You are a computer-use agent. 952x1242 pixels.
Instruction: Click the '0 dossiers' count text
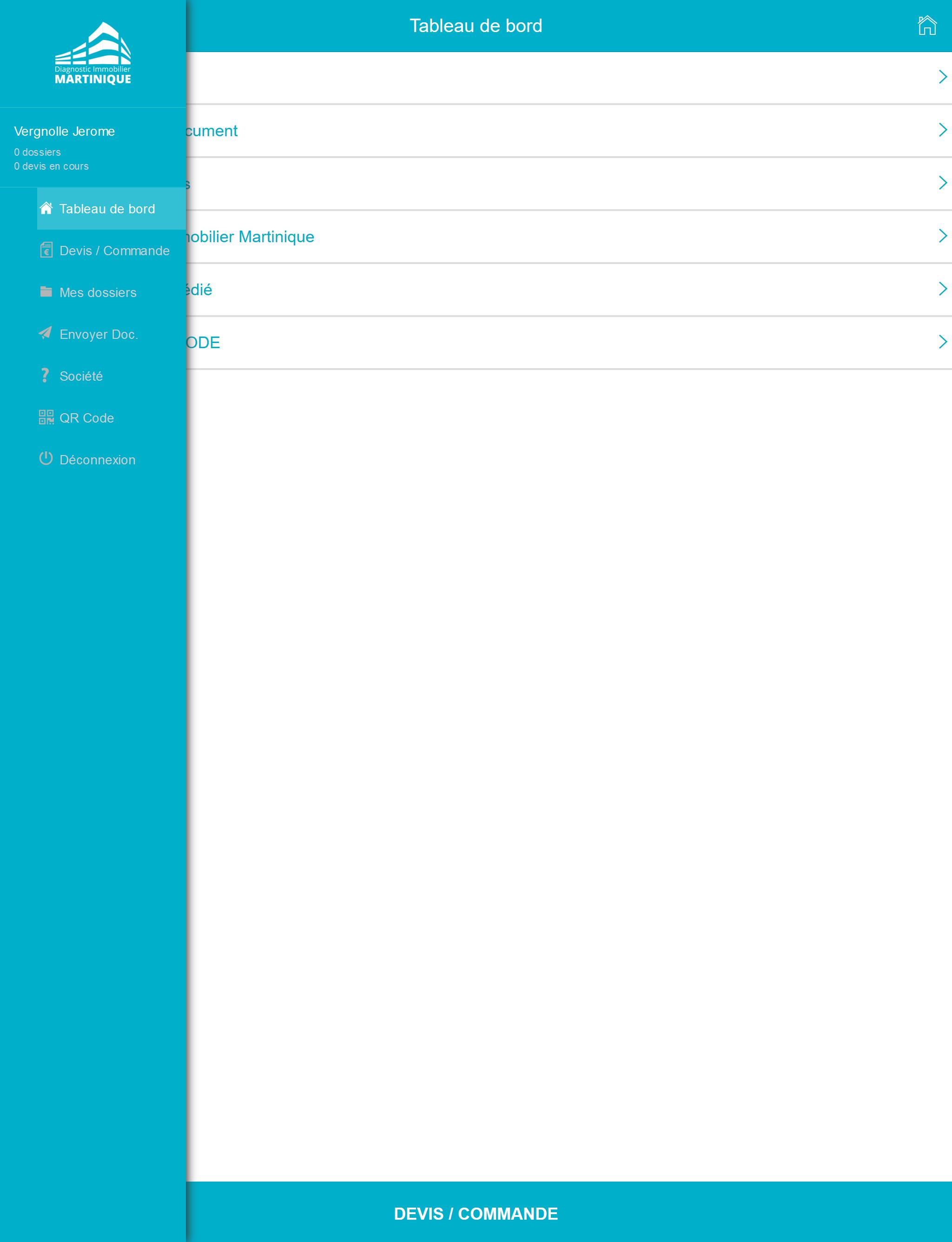[x=37, y=152]
